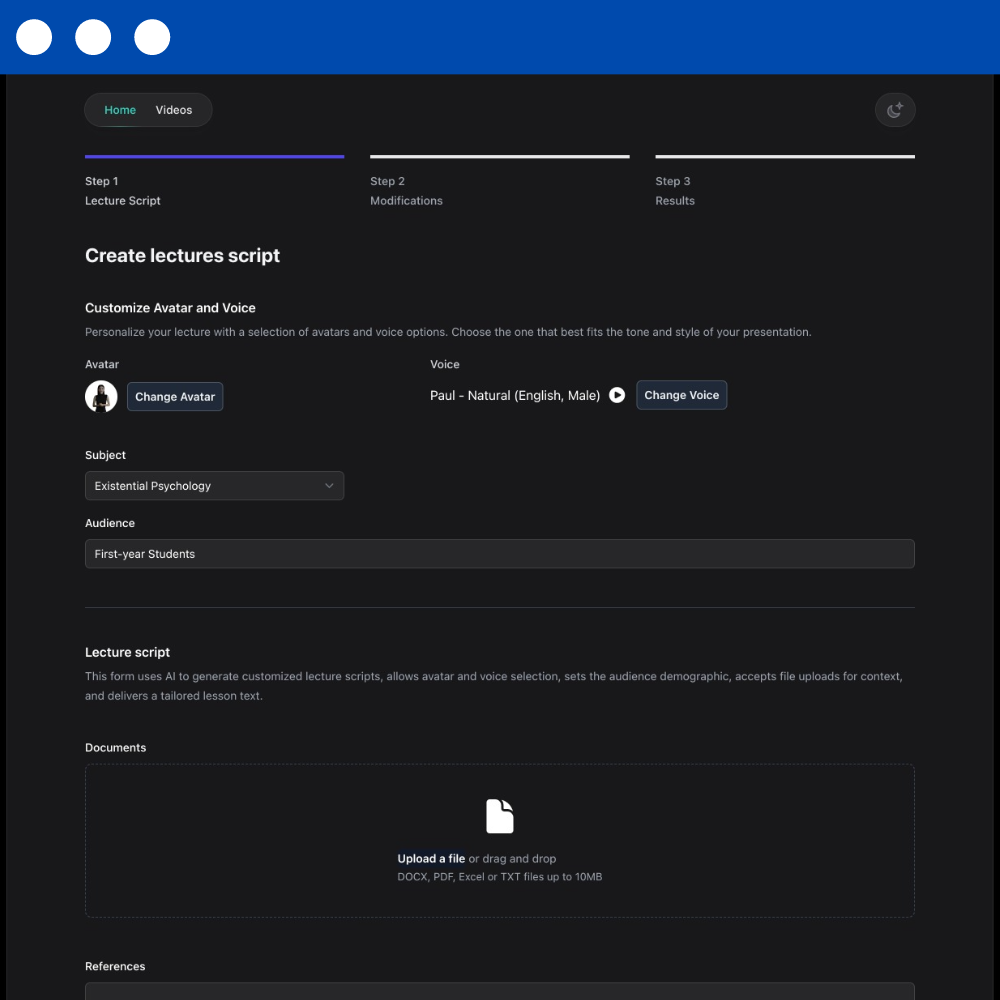
Task: Click the middle white circle in blue header
Action: (93, 37)
